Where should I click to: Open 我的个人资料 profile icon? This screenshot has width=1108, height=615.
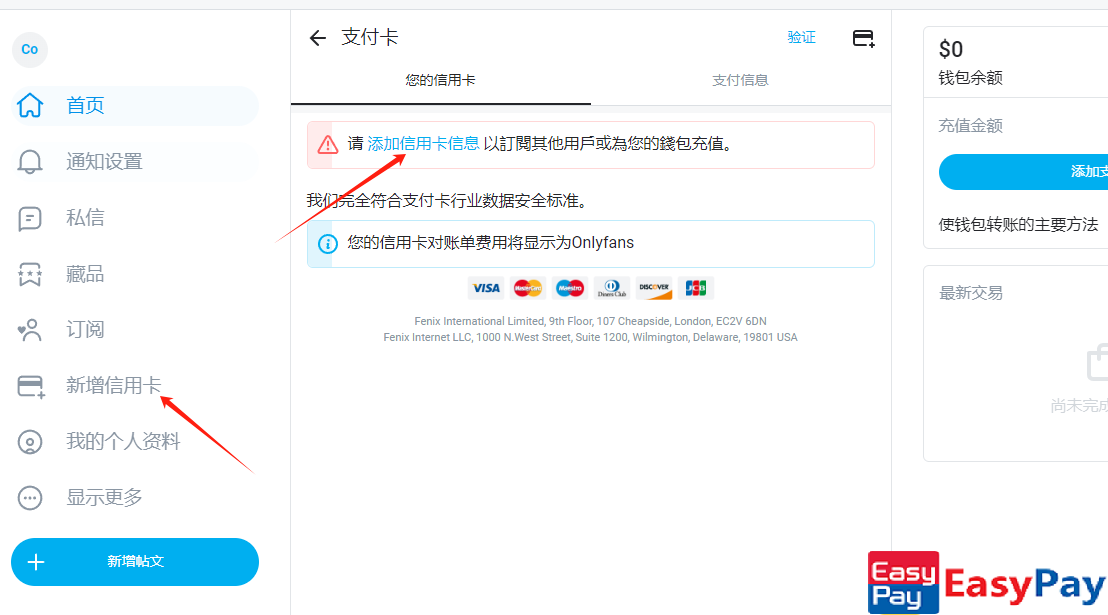(x=31, y=442)
